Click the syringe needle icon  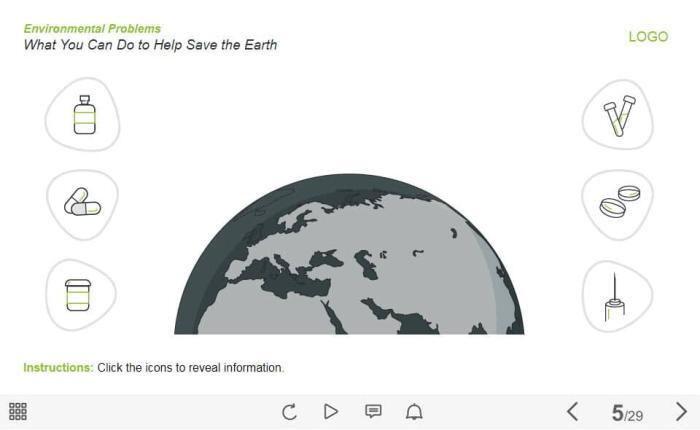tap(615, 296)
